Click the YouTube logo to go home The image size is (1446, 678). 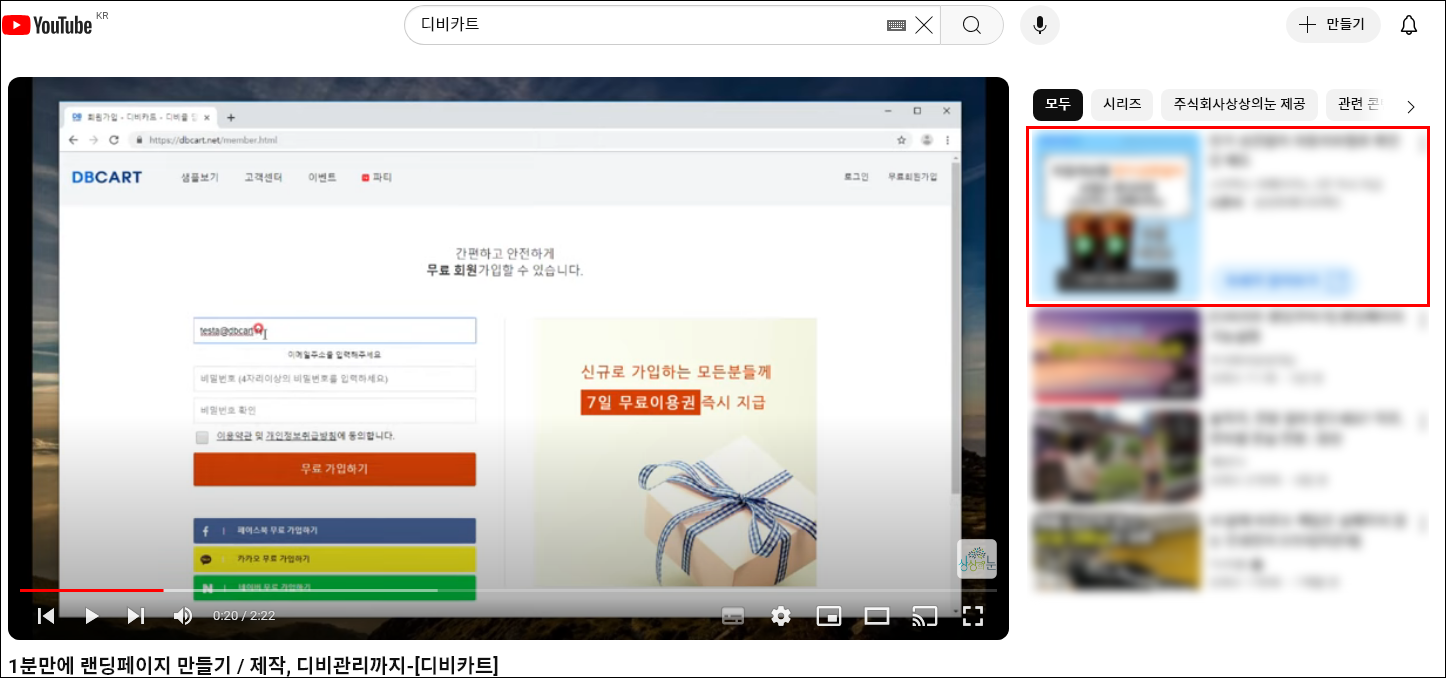[48, 25]
